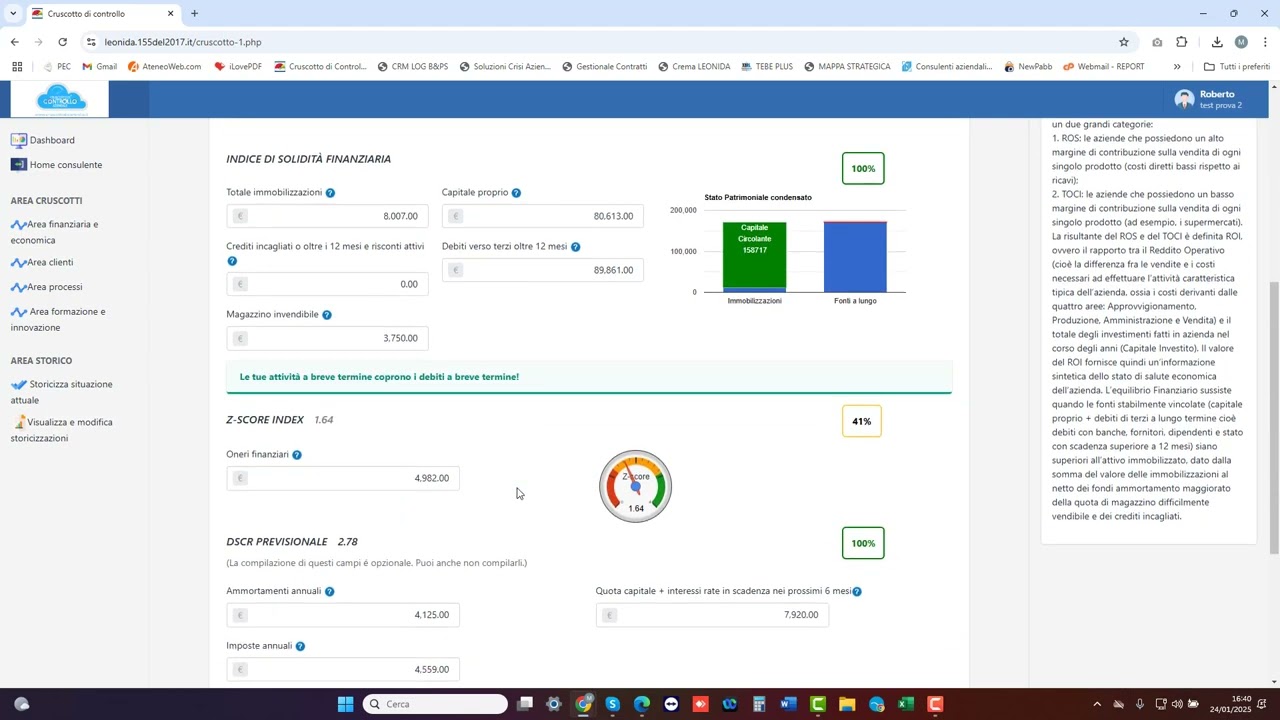Viewport: 1280px width, 720px height.
Task: Click help icon next to Oneri finanziari
Action: click(x=297, y=455)
